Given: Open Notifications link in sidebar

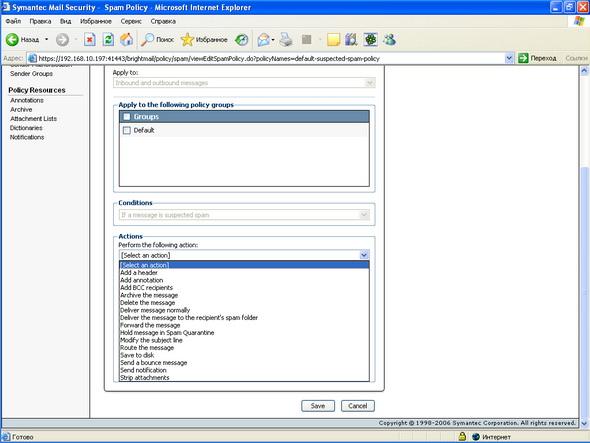Looking at the screenshot, I should (27, 137).
